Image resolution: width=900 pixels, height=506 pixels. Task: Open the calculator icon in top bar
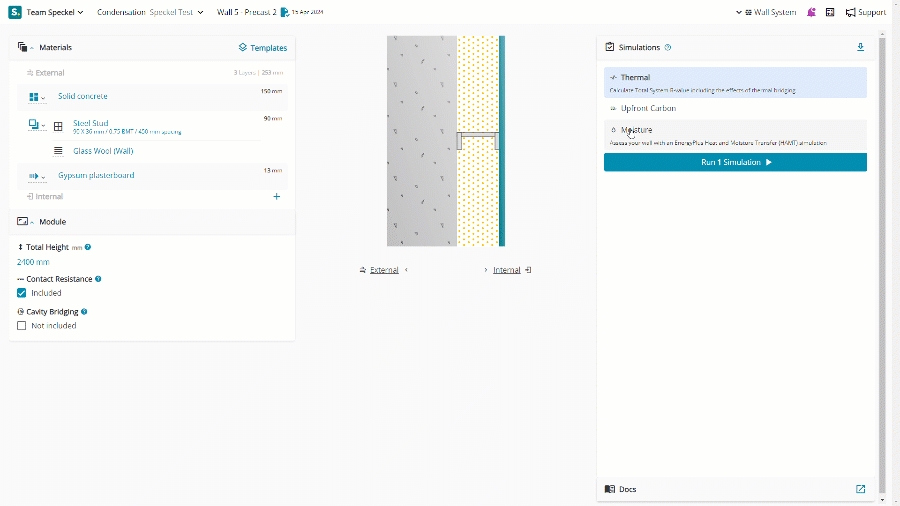coord(830,12)
